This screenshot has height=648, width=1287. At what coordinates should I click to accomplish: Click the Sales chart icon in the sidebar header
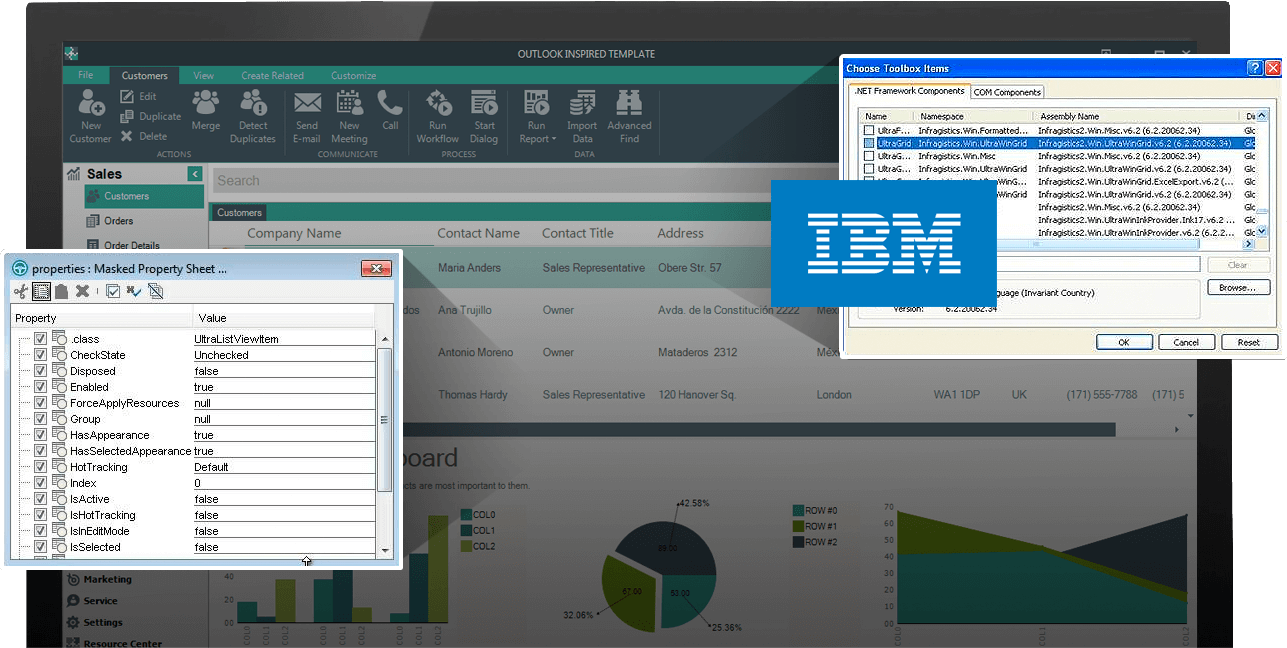point(73,174)
